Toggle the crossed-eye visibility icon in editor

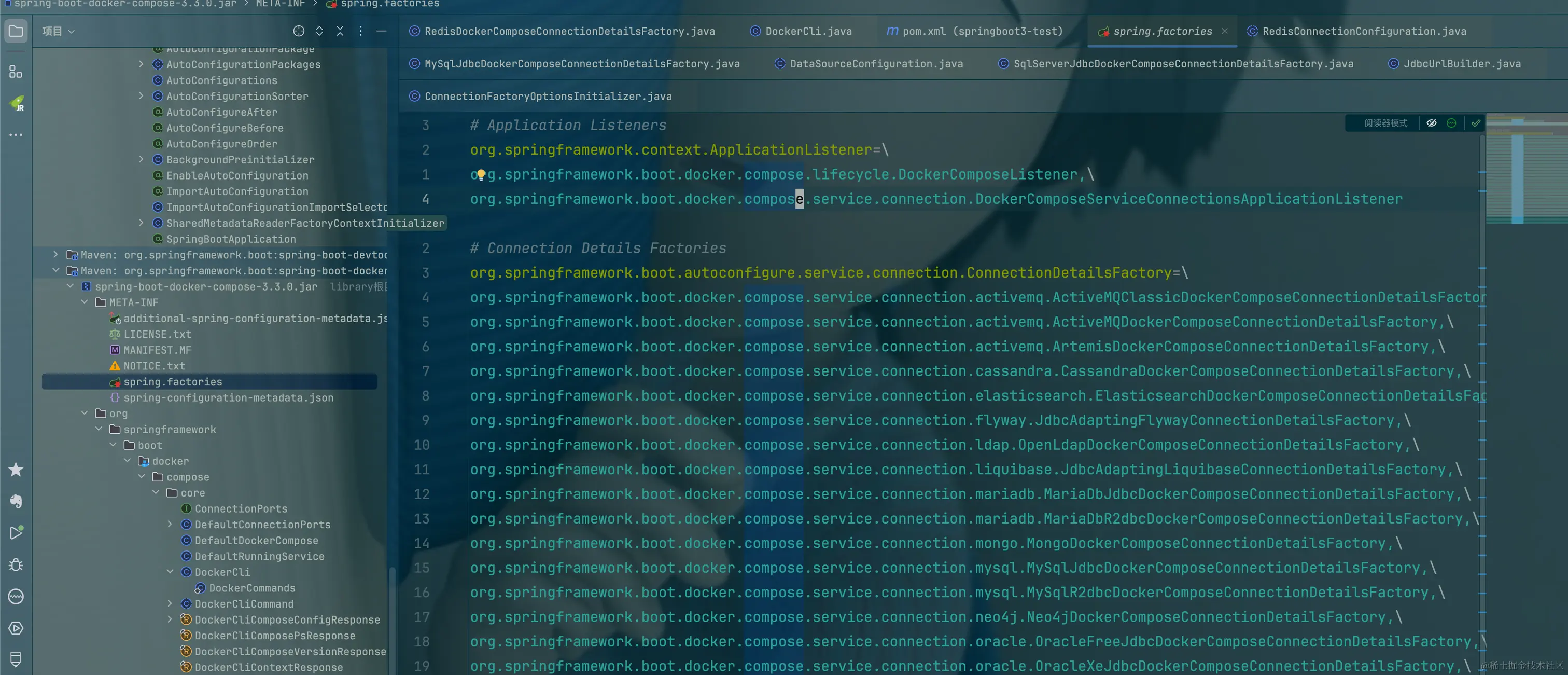(x=1432, y=123)
